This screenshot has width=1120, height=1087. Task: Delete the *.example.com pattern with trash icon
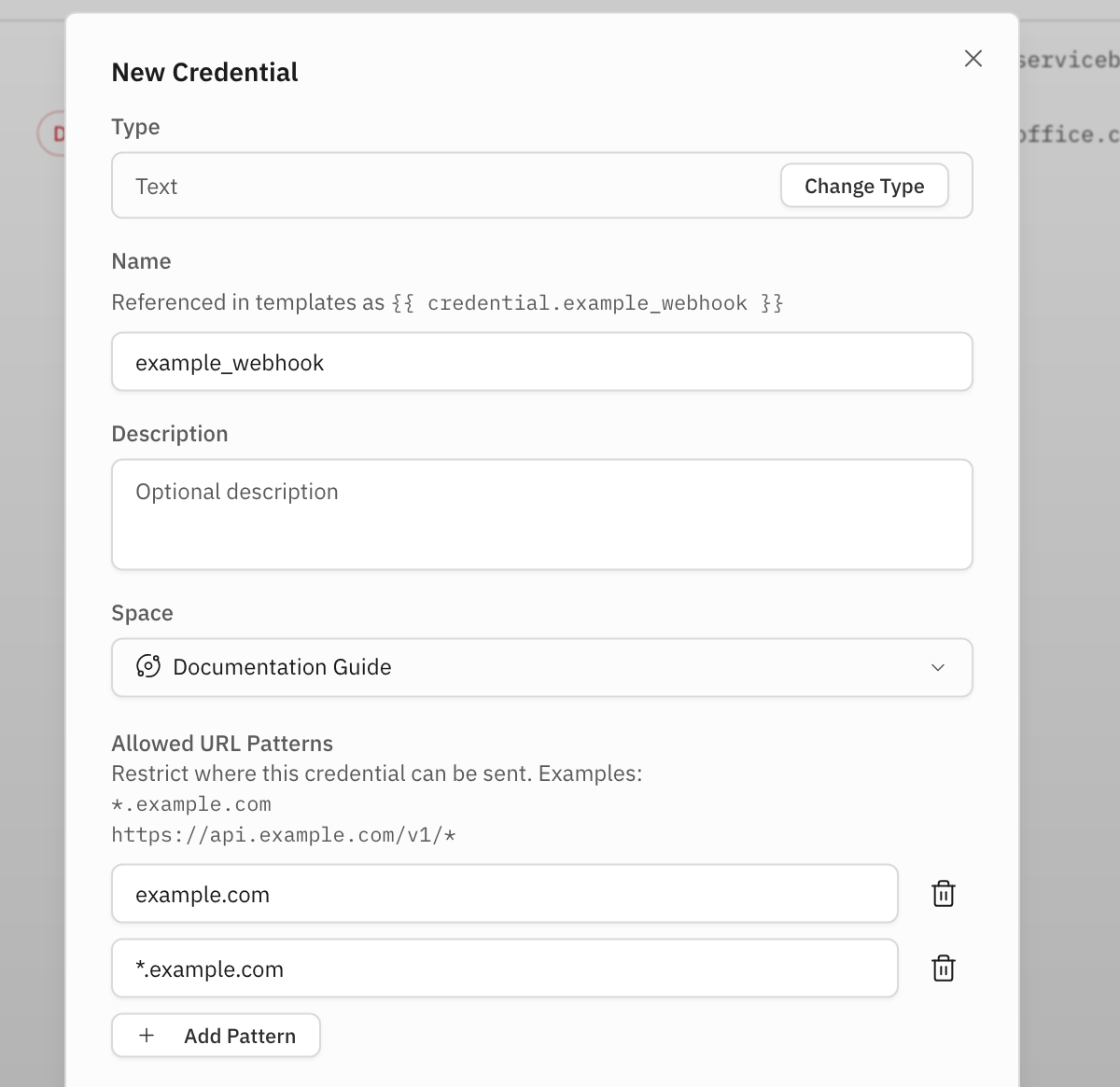point(944,969)
